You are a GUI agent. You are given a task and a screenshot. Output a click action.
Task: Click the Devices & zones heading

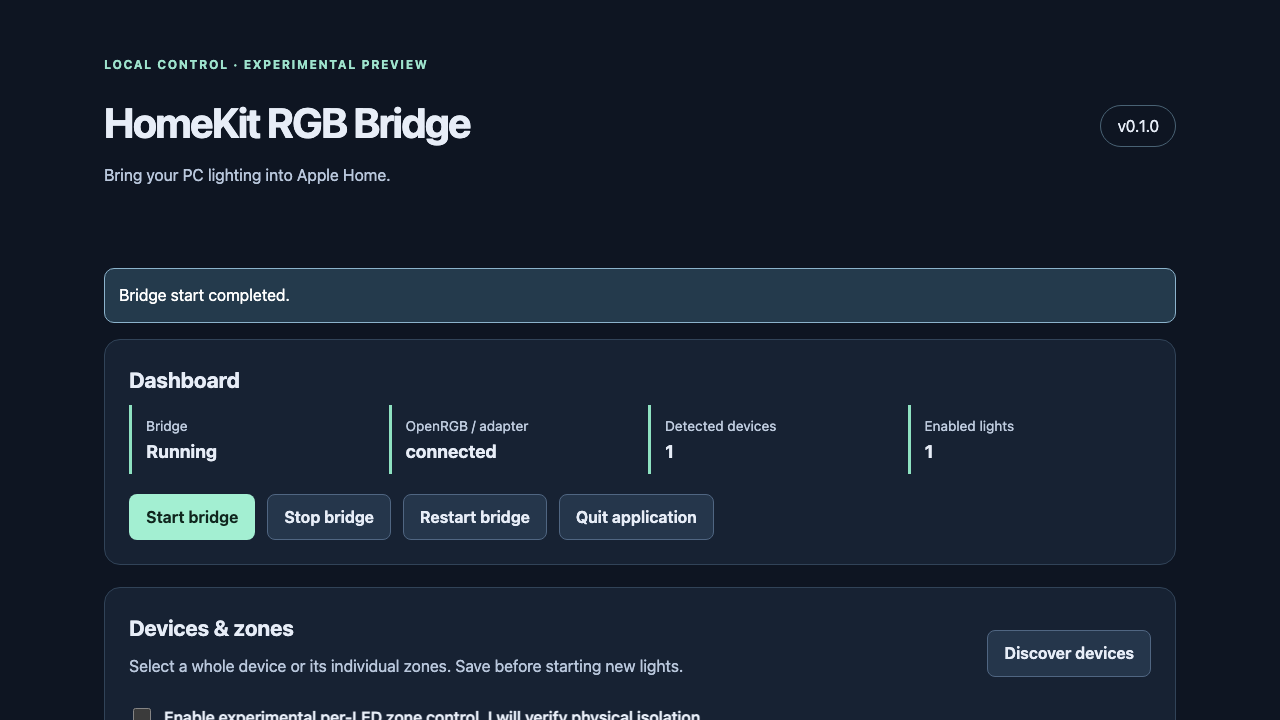(211, 628)
